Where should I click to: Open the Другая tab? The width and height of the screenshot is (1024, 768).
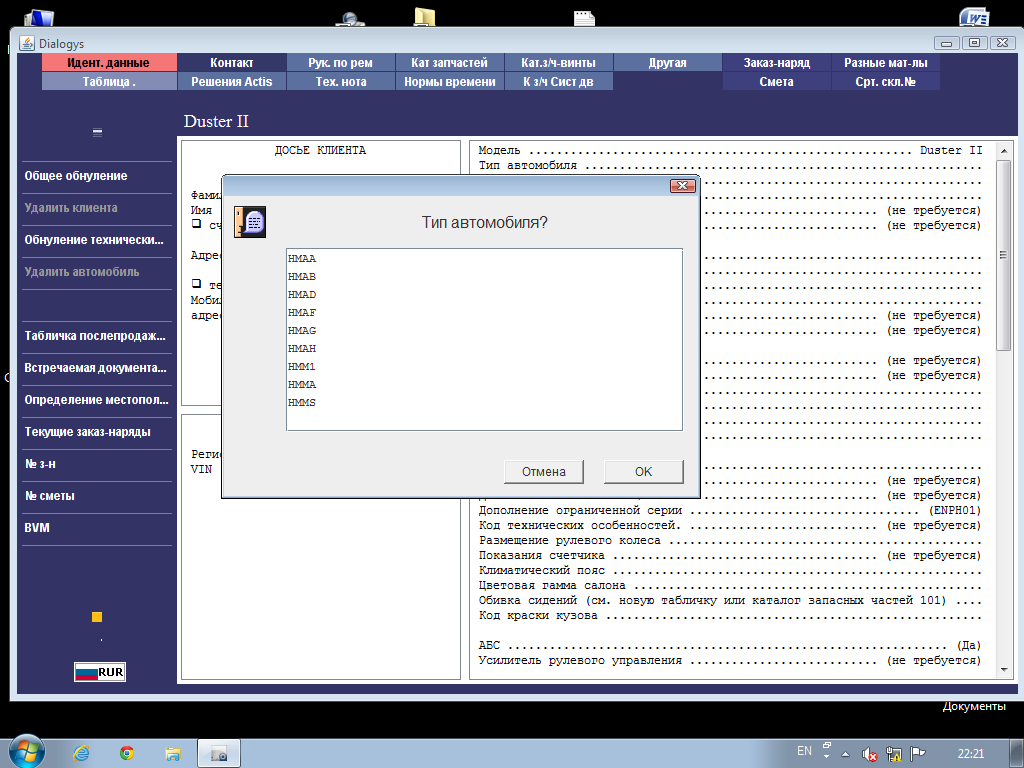(667, 63)
